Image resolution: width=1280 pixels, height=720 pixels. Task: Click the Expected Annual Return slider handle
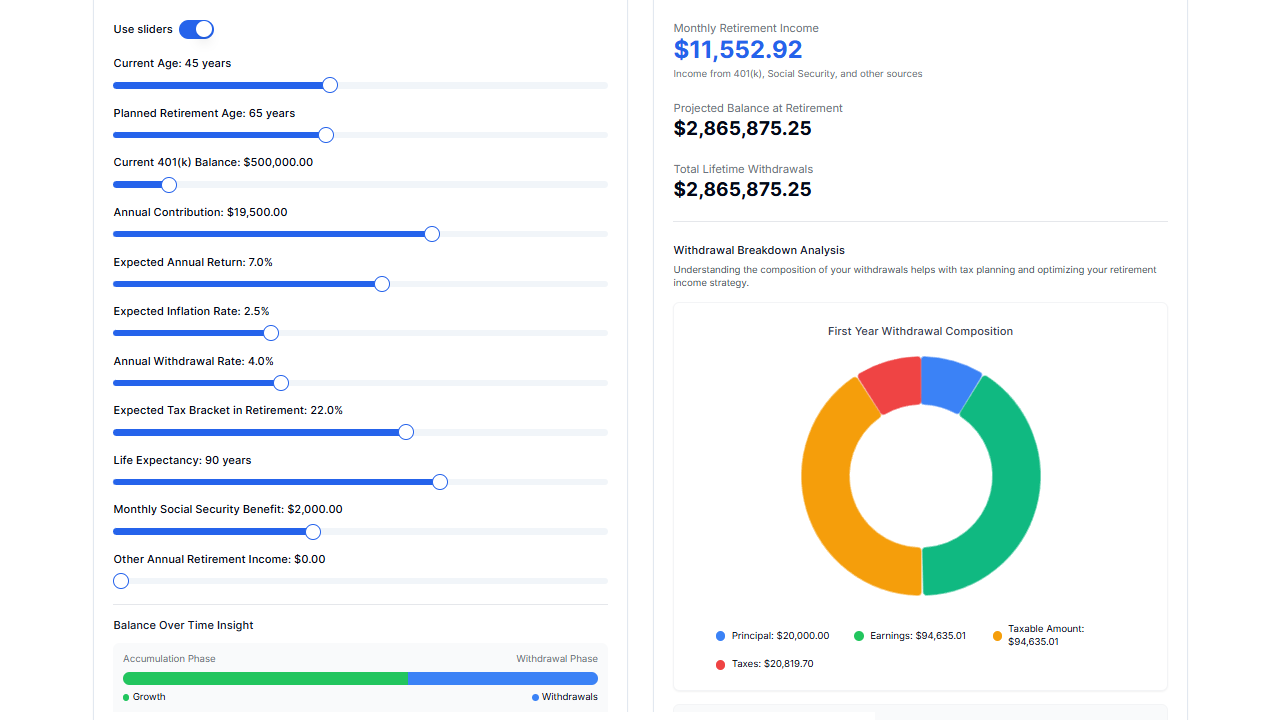point(381,284)
